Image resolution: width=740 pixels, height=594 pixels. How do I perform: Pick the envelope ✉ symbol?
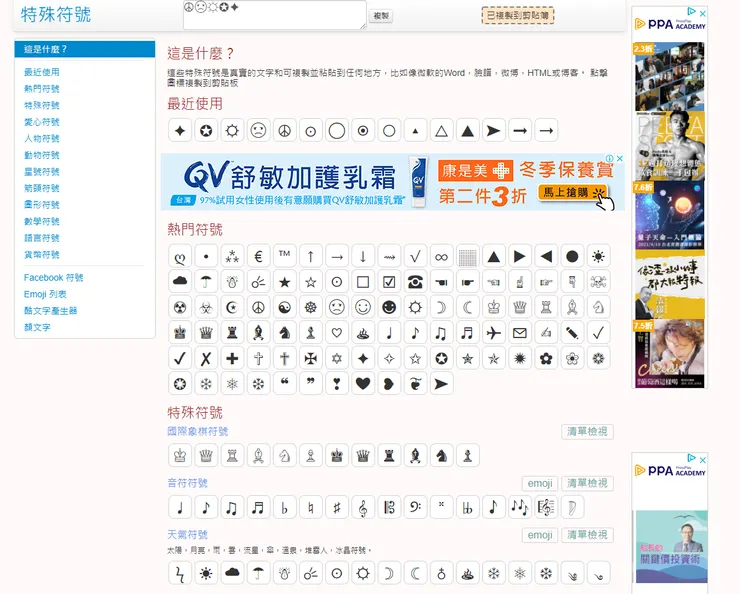tap(520, 333)
